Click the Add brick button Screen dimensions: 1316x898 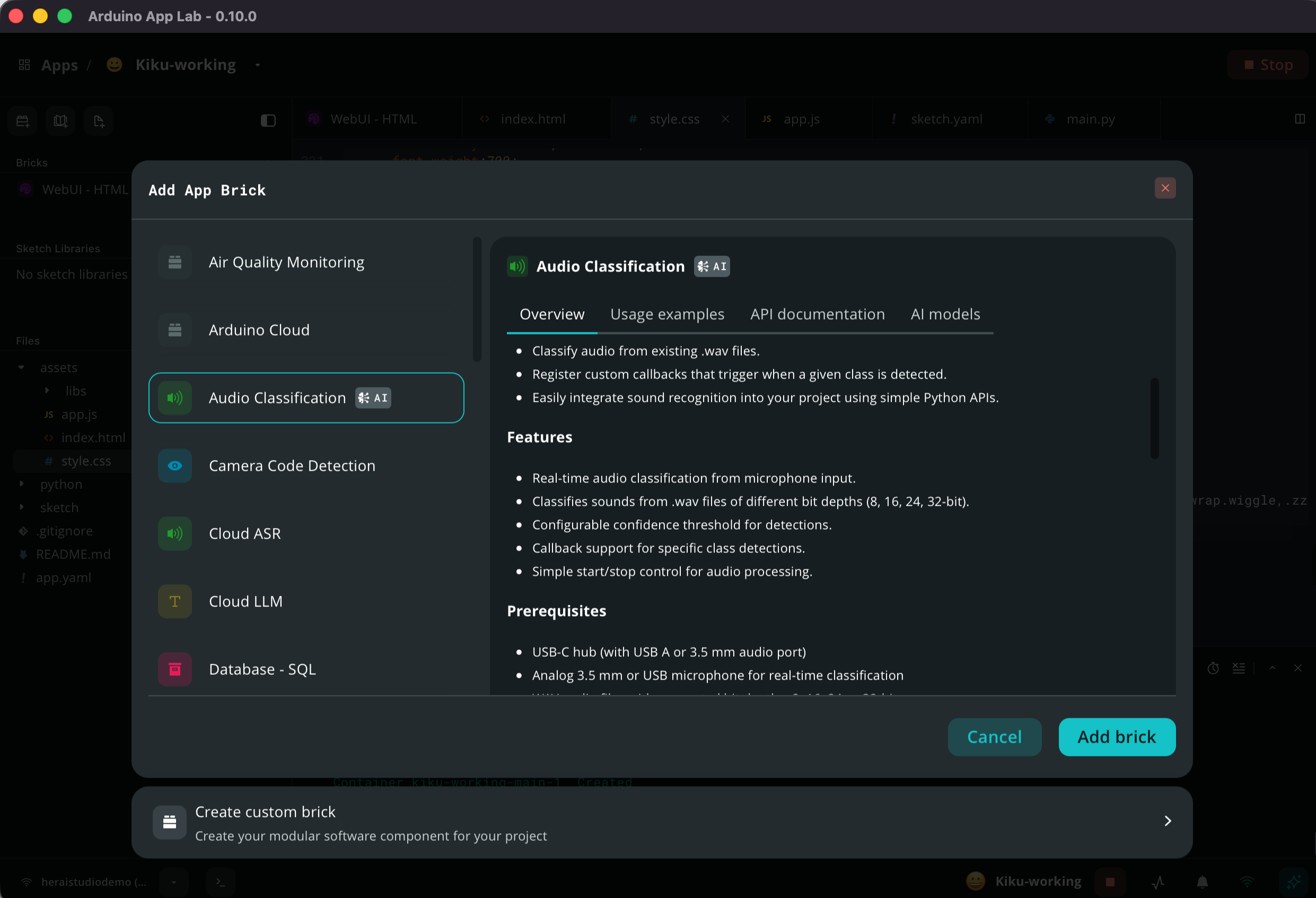coord(1117,737)
